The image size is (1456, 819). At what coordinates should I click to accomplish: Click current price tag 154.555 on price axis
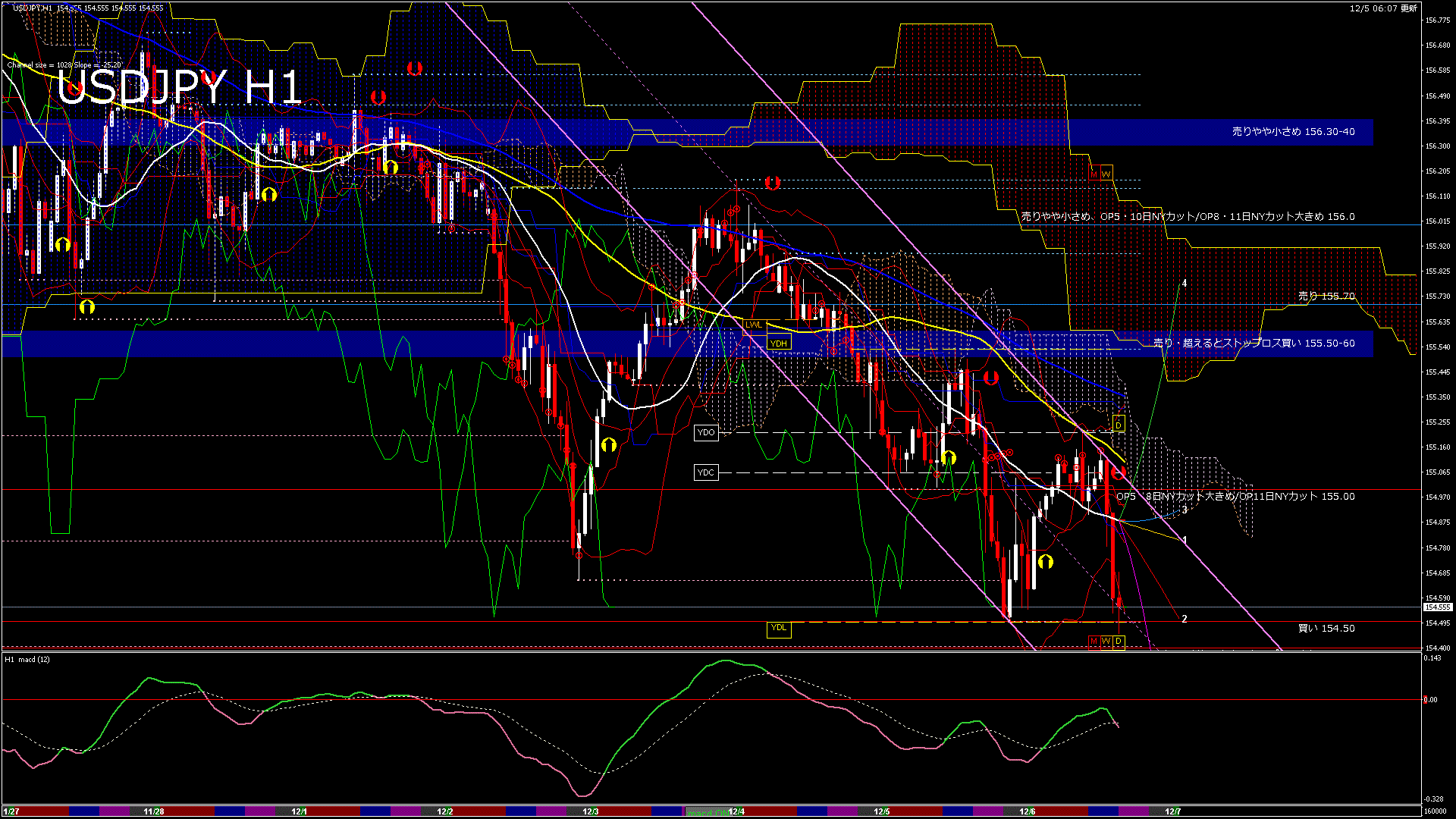coord(1437,607)
